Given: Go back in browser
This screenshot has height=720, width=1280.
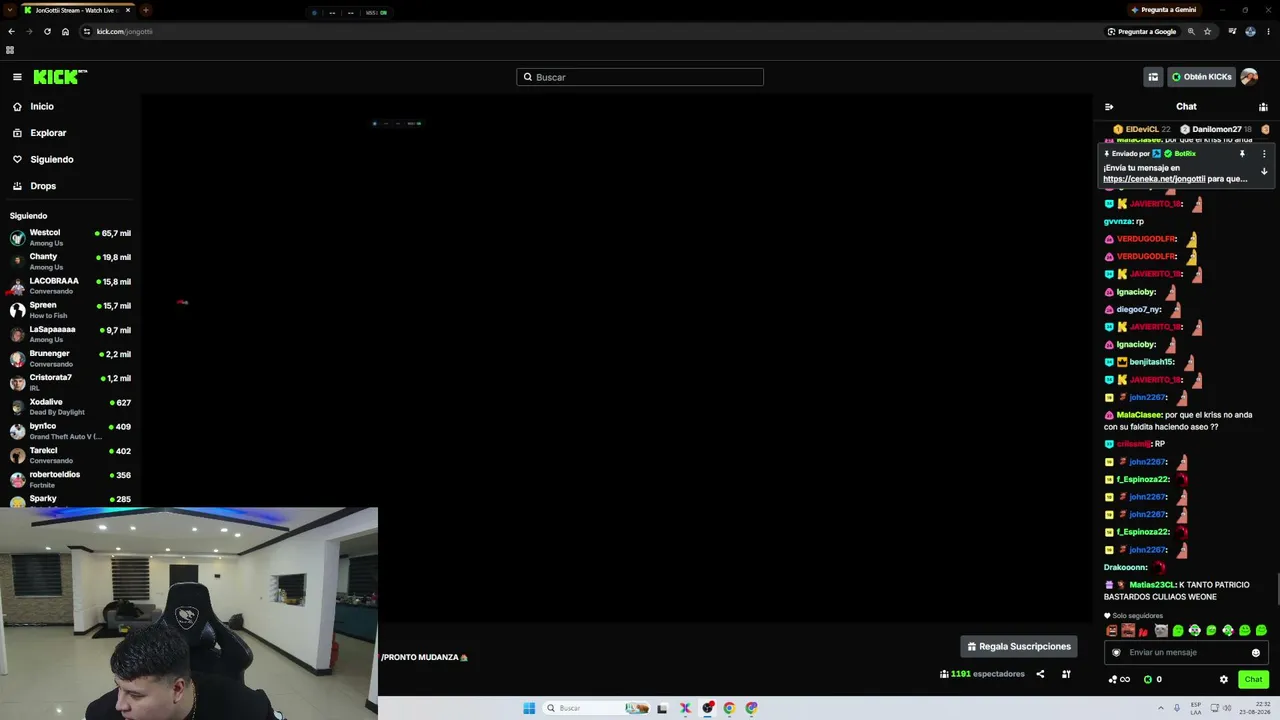Looking at the screenshot, I should [x=11, y=31].
